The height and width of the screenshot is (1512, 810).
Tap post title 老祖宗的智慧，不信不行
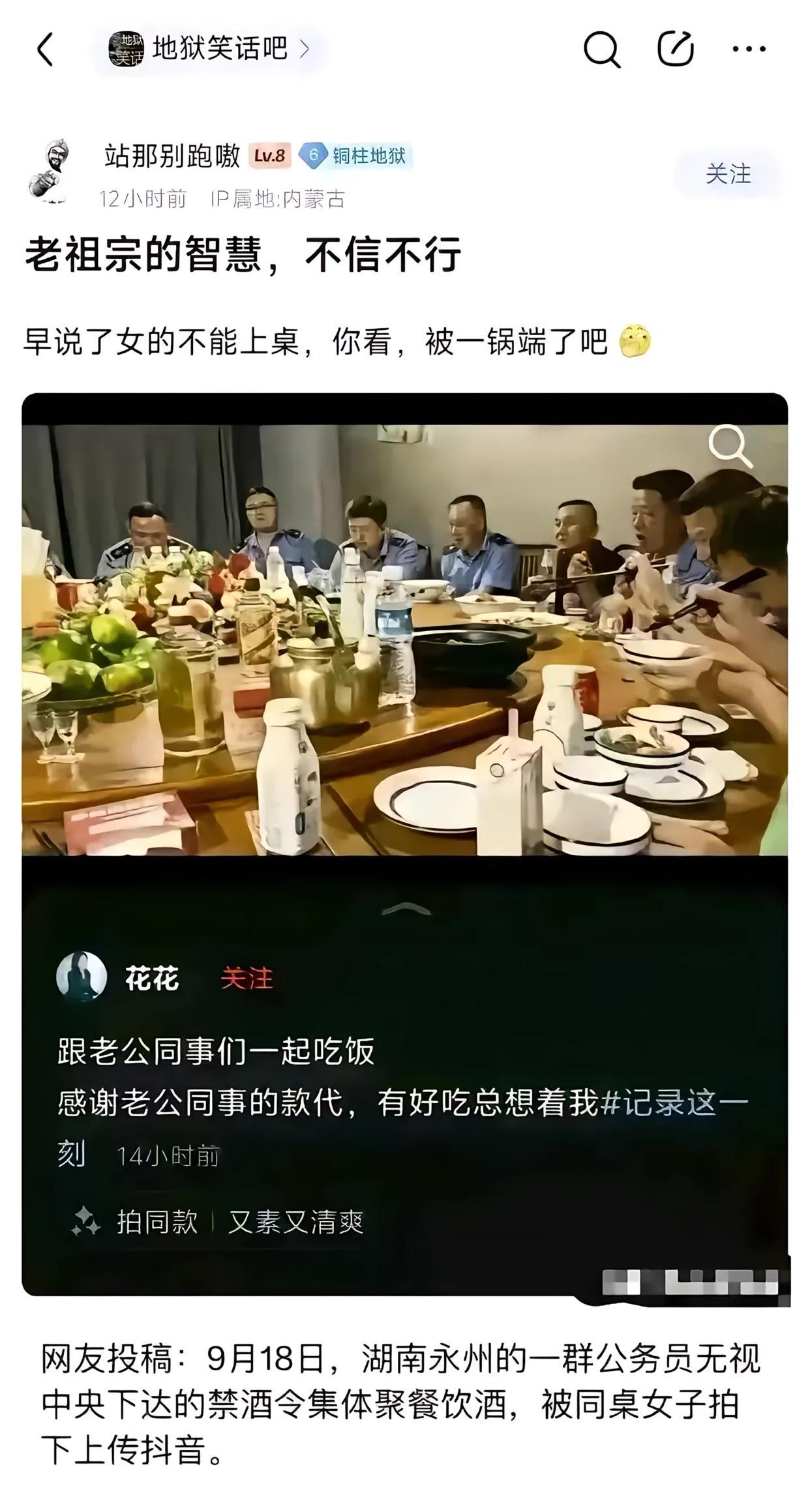(x=243, y=254)
